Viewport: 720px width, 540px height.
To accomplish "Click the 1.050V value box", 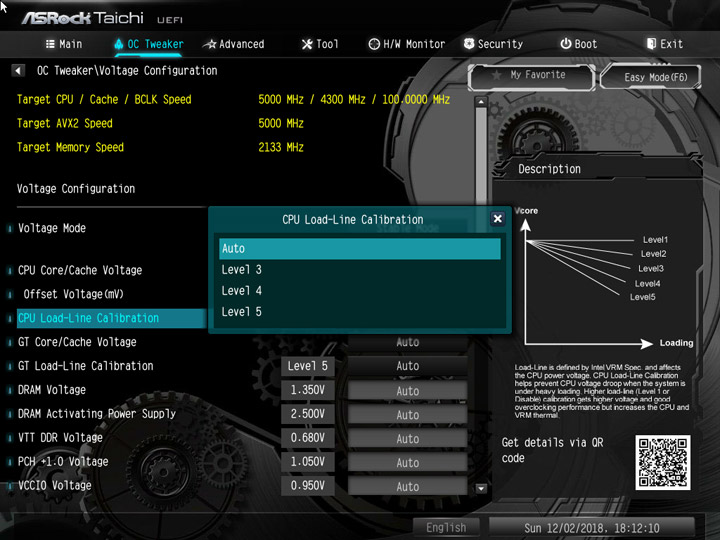I will click(x=308, y=461).
